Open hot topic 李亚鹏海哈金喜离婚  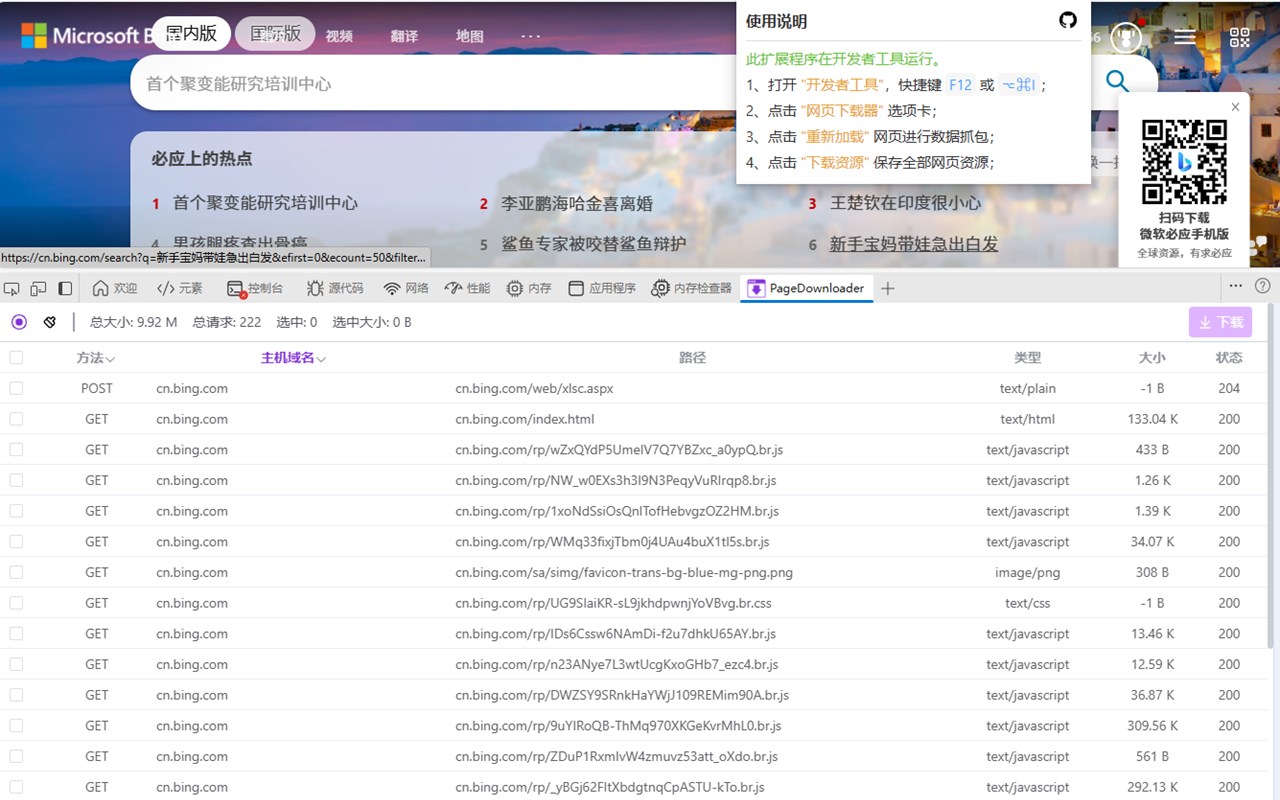[x=577, y=203]
